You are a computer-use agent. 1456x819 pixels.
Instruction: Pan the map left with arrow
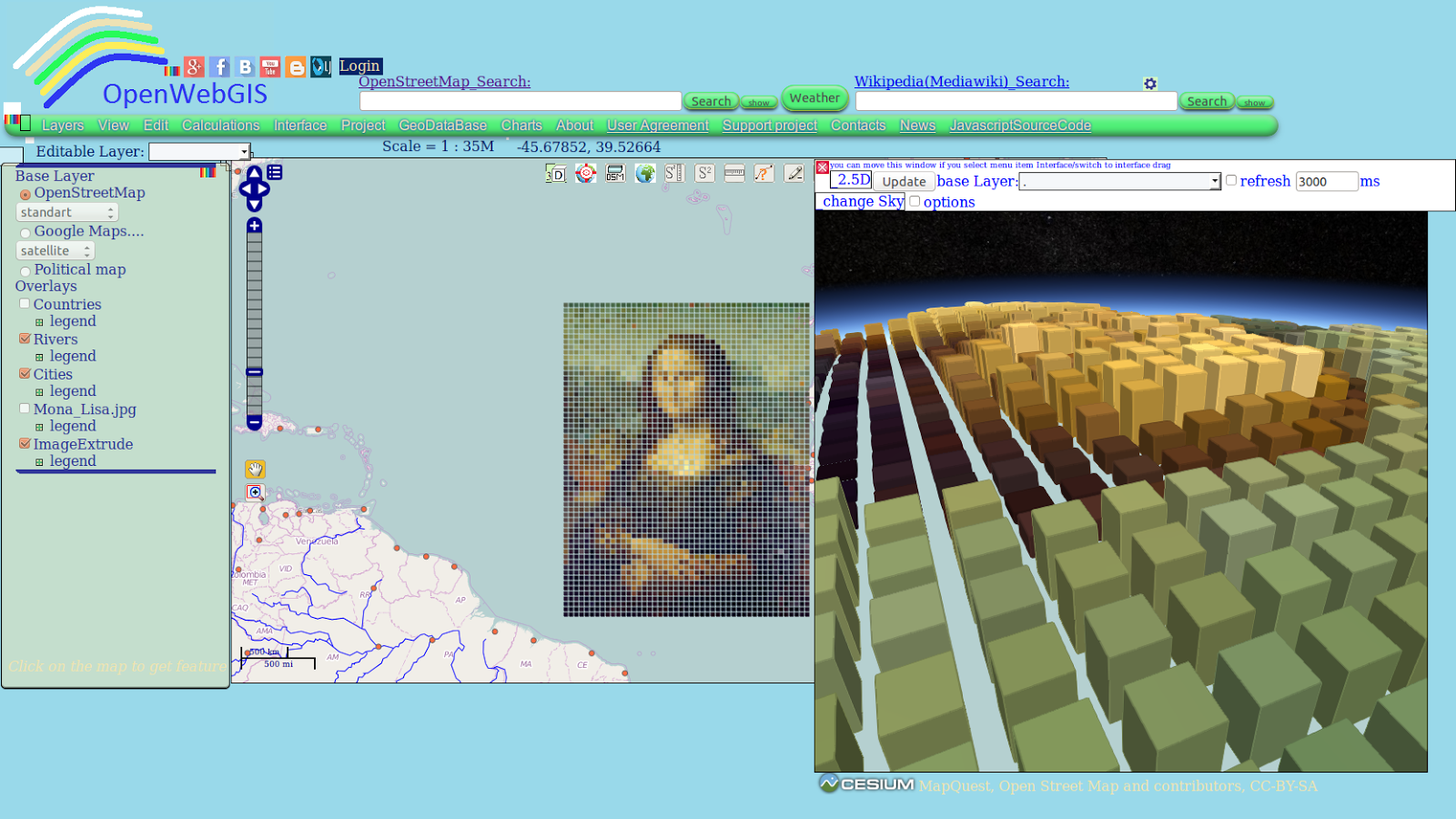coord(244,189)
